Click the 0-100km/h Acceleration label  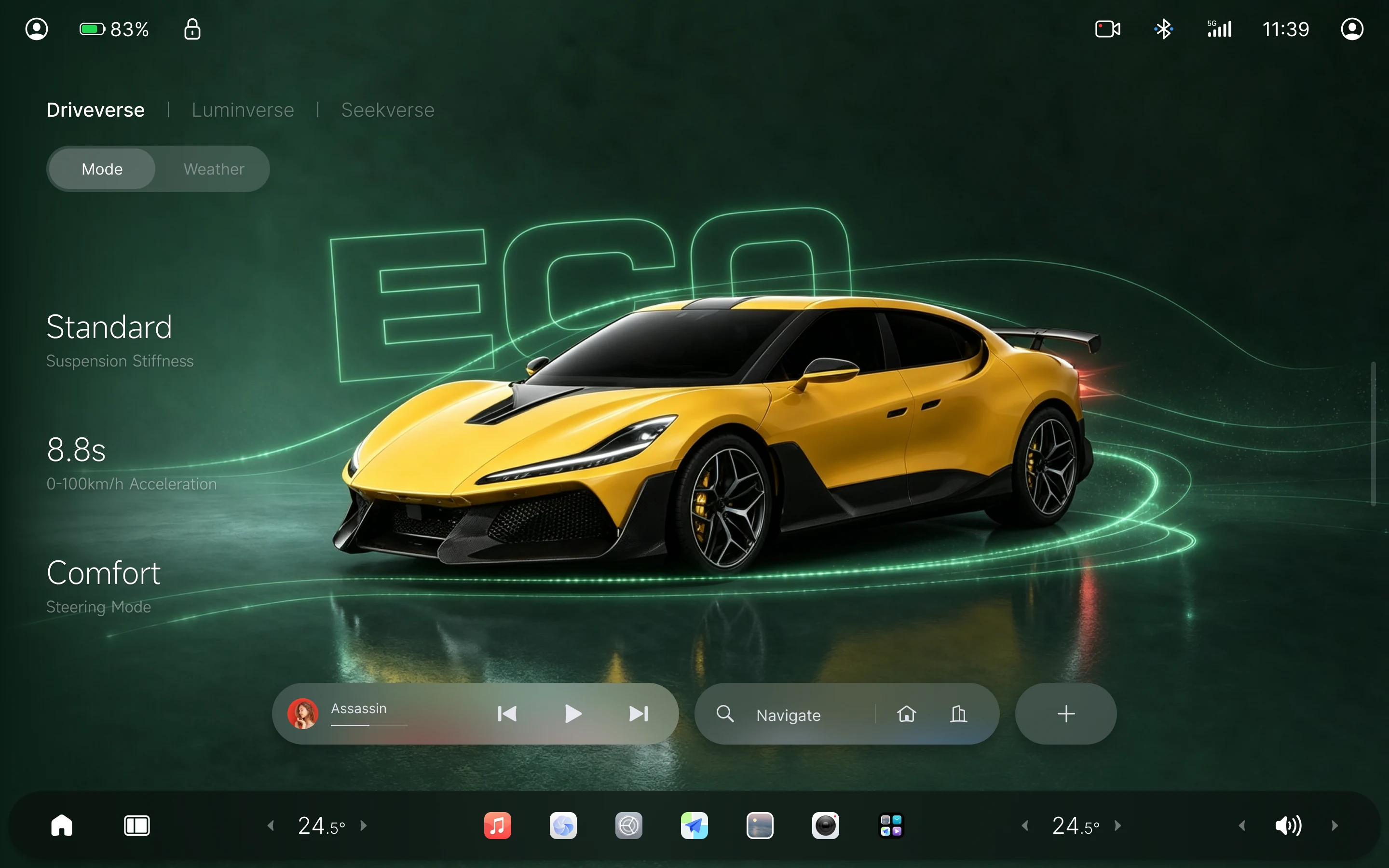point(132,484)
